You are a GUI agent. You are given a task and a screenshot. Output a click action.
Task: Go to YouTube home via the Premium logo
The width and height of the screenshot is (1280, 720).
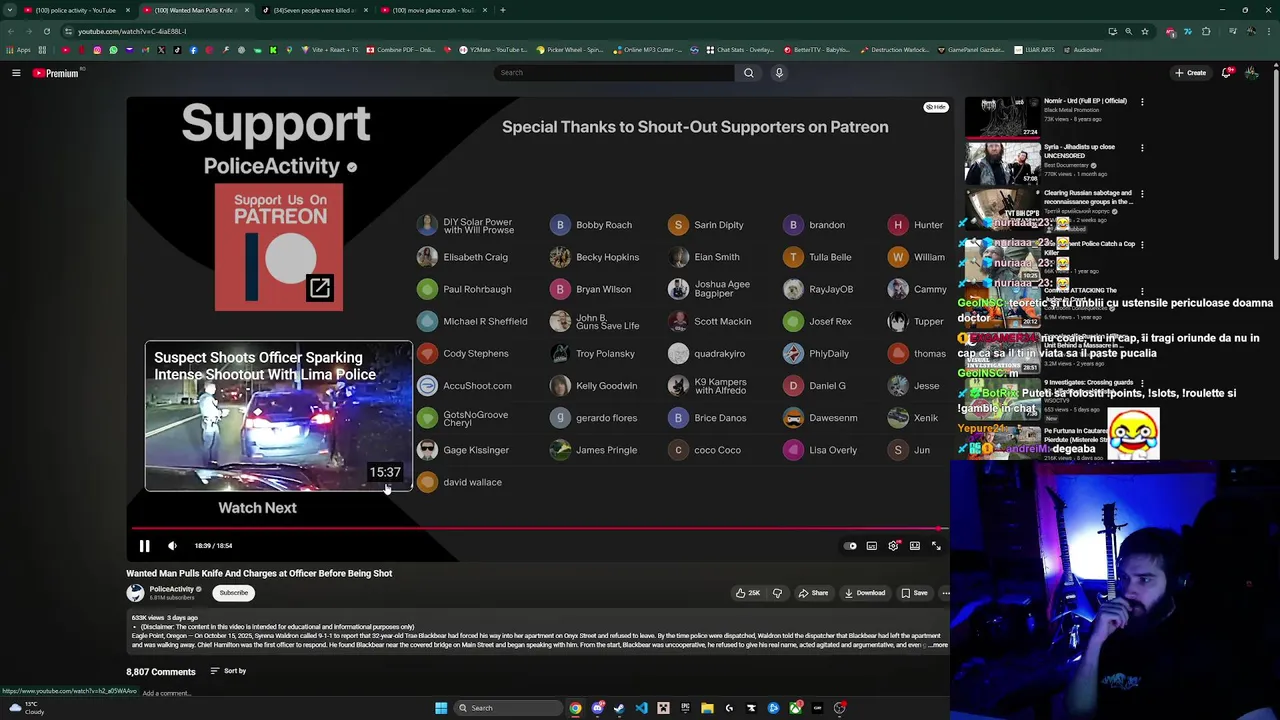[x=55, y=73]
